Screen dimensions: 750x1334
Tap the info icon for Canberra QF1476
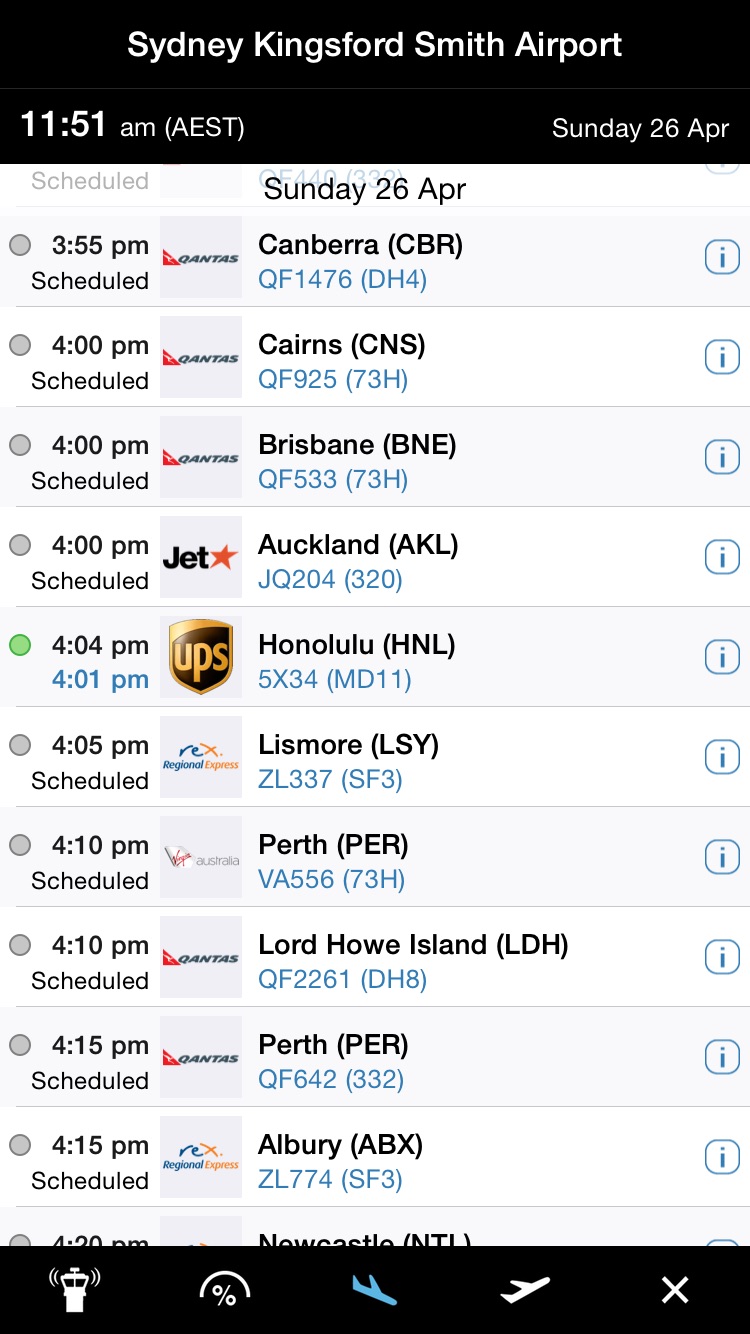pos(722,257)
